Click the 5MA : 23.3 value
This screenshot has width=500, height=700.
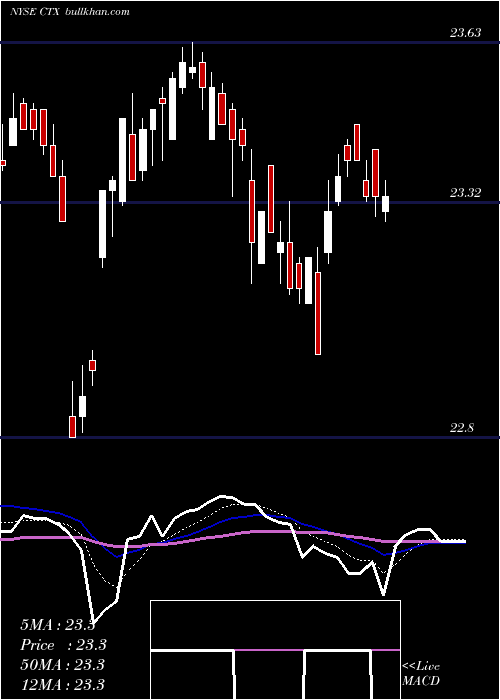(58, 625)
